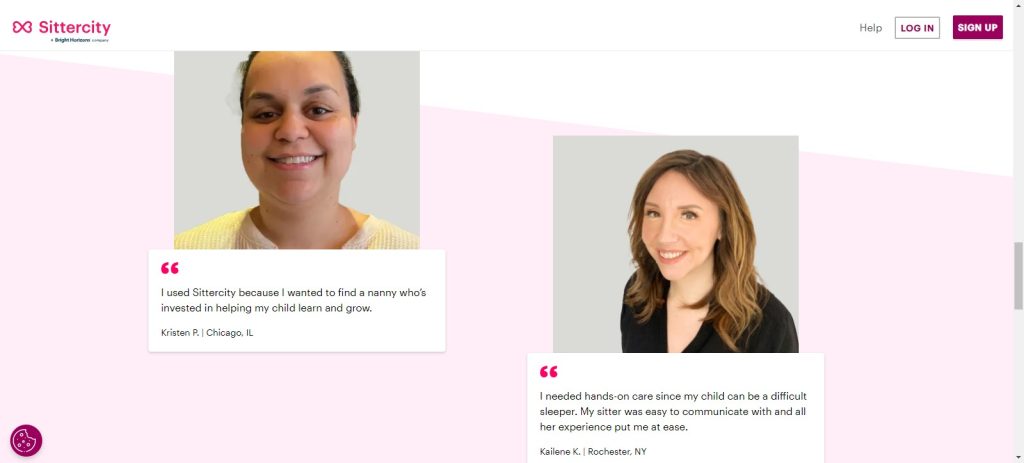Click the Sittercity wordmark text

coord(74,27)
